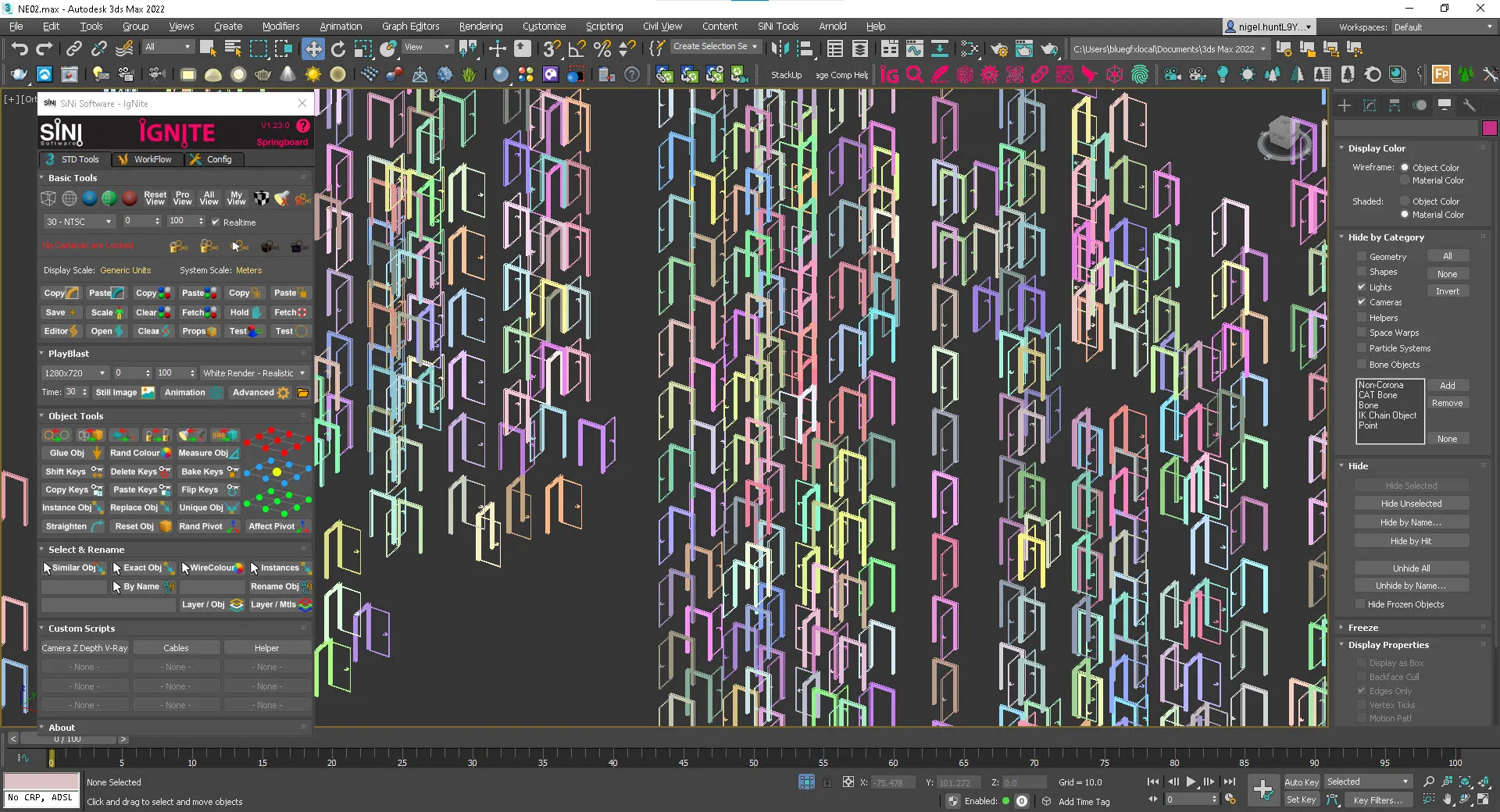Switch to the WorkFlow tab
Image resolution: width=1500 pixels, height=812 pixels.
(146, 159)
